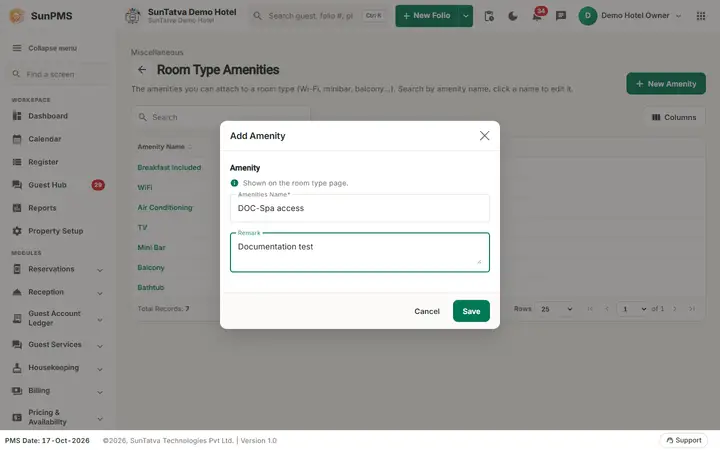Toggle dark mode moon icon

point(513,16)
